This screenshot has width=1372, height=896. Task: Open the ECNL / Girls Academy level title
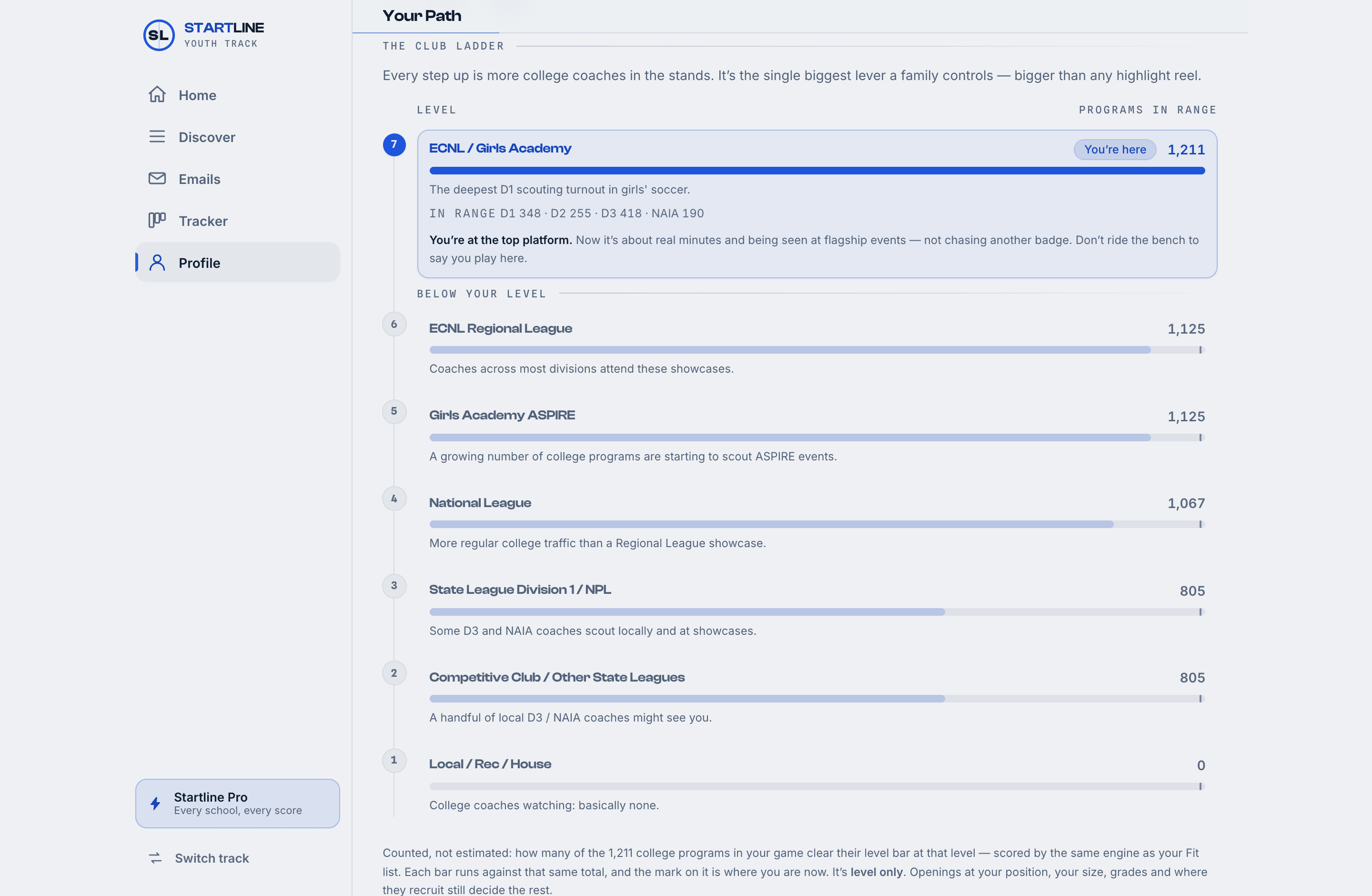(500, 148)
